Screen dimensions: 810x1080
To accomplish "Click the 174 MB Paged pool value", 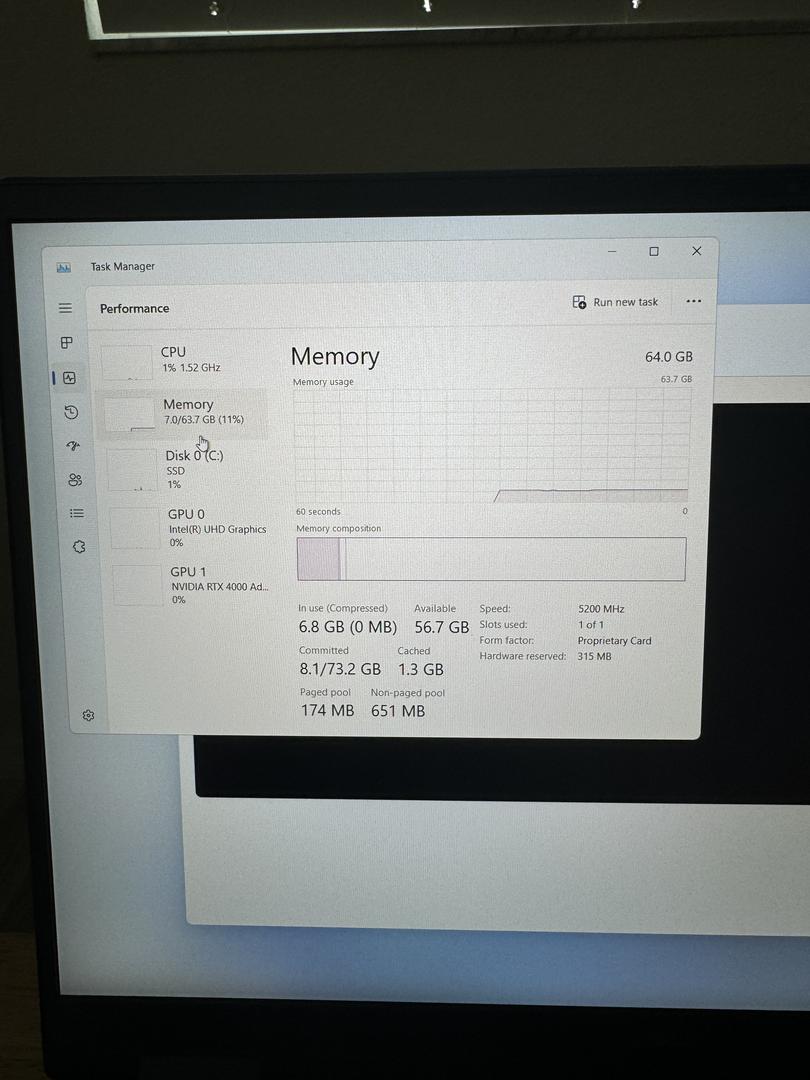I will 327,710.
